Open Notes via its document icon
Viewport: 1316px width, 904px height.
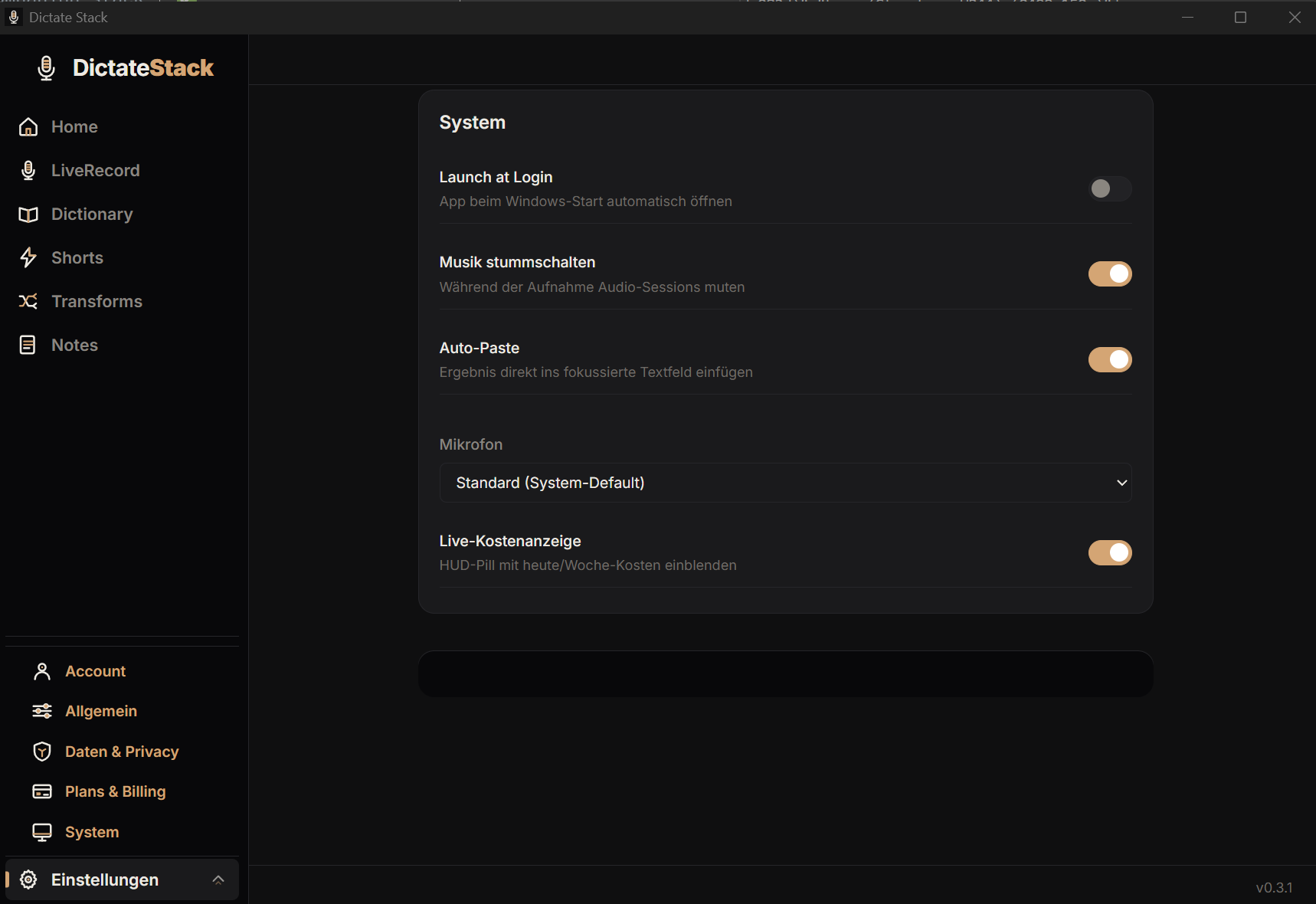[28, 345]
